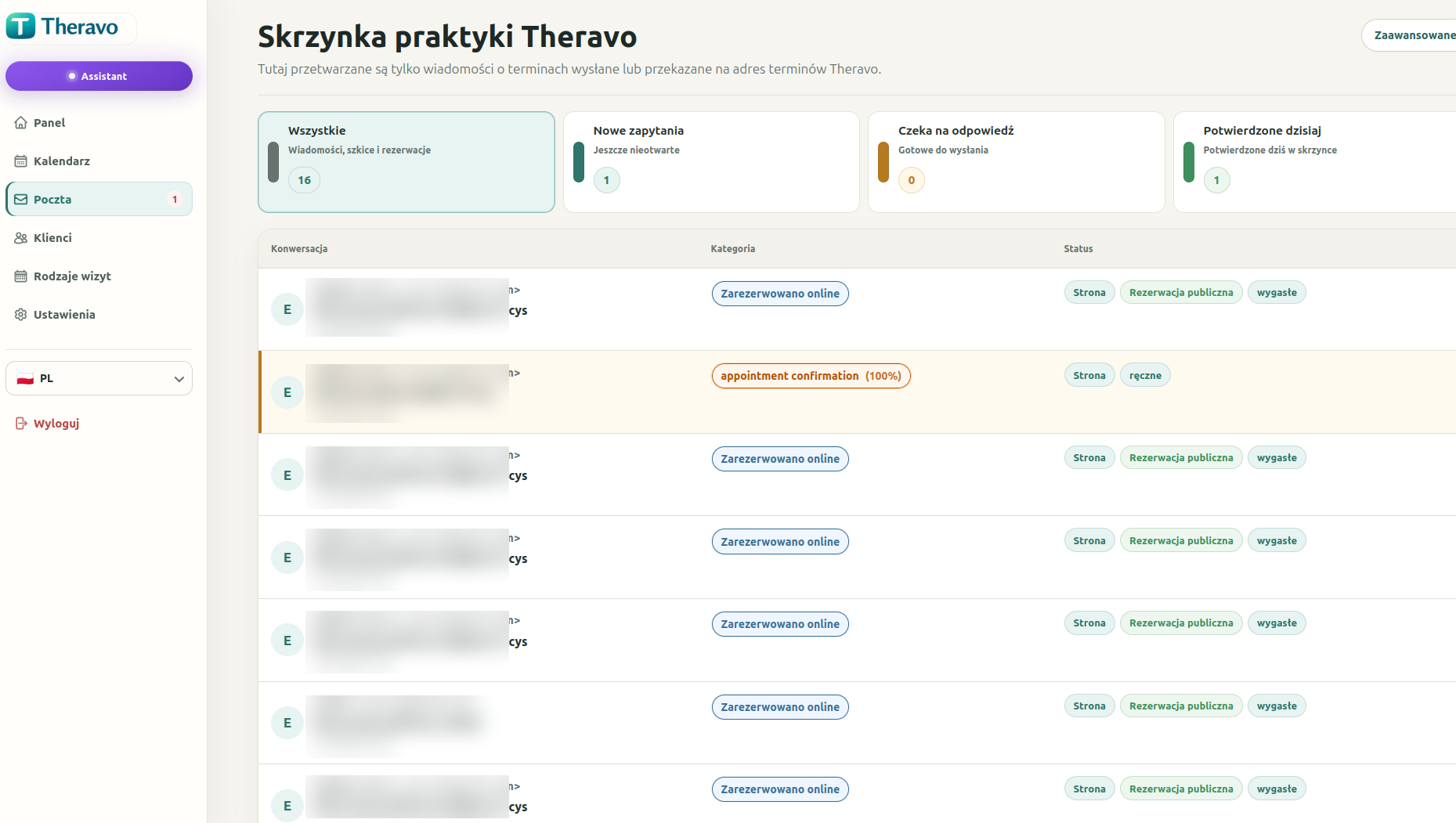Click the 16 count badge

click(x=304, y=180)
